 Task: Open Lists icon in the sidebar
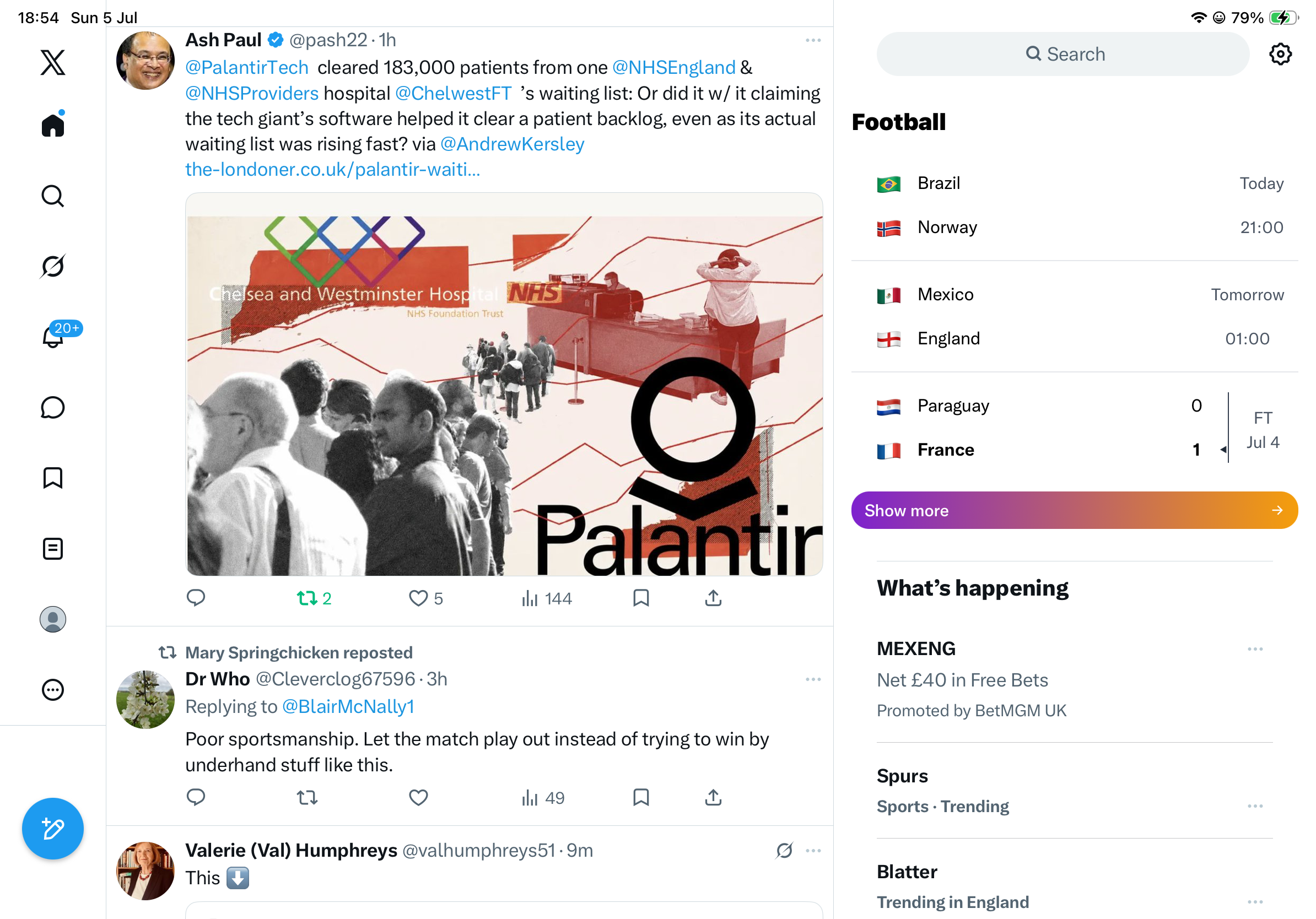(53, 548)
